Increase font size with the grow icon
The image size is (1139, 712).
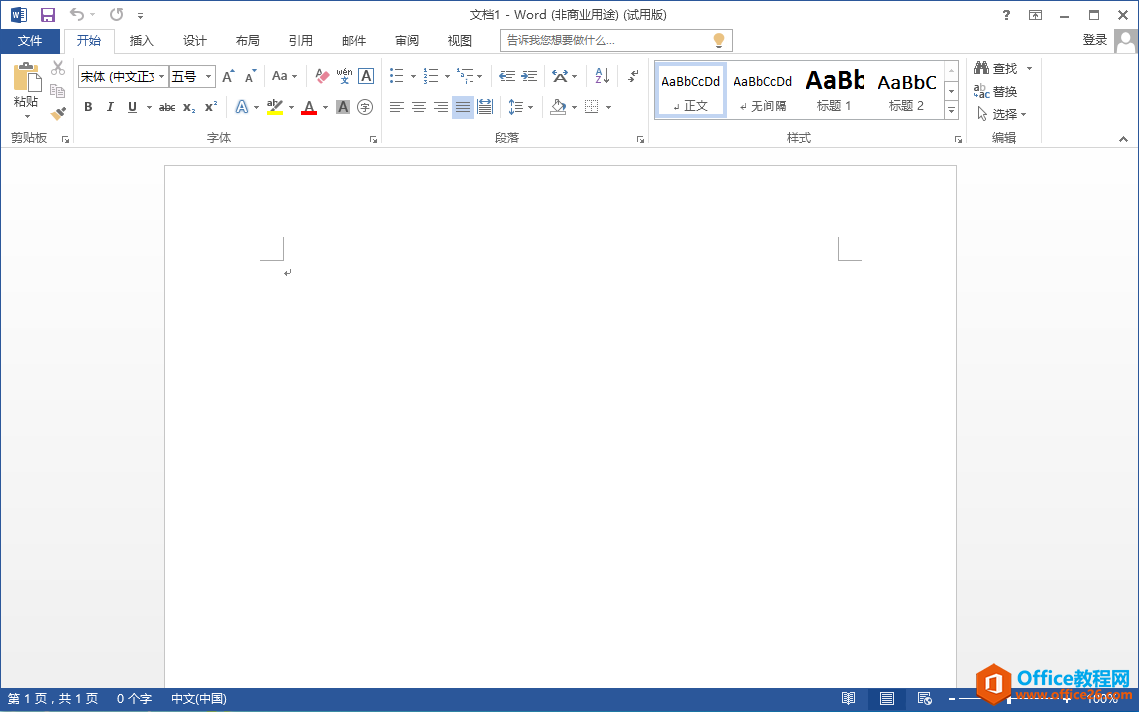[228, 76]
